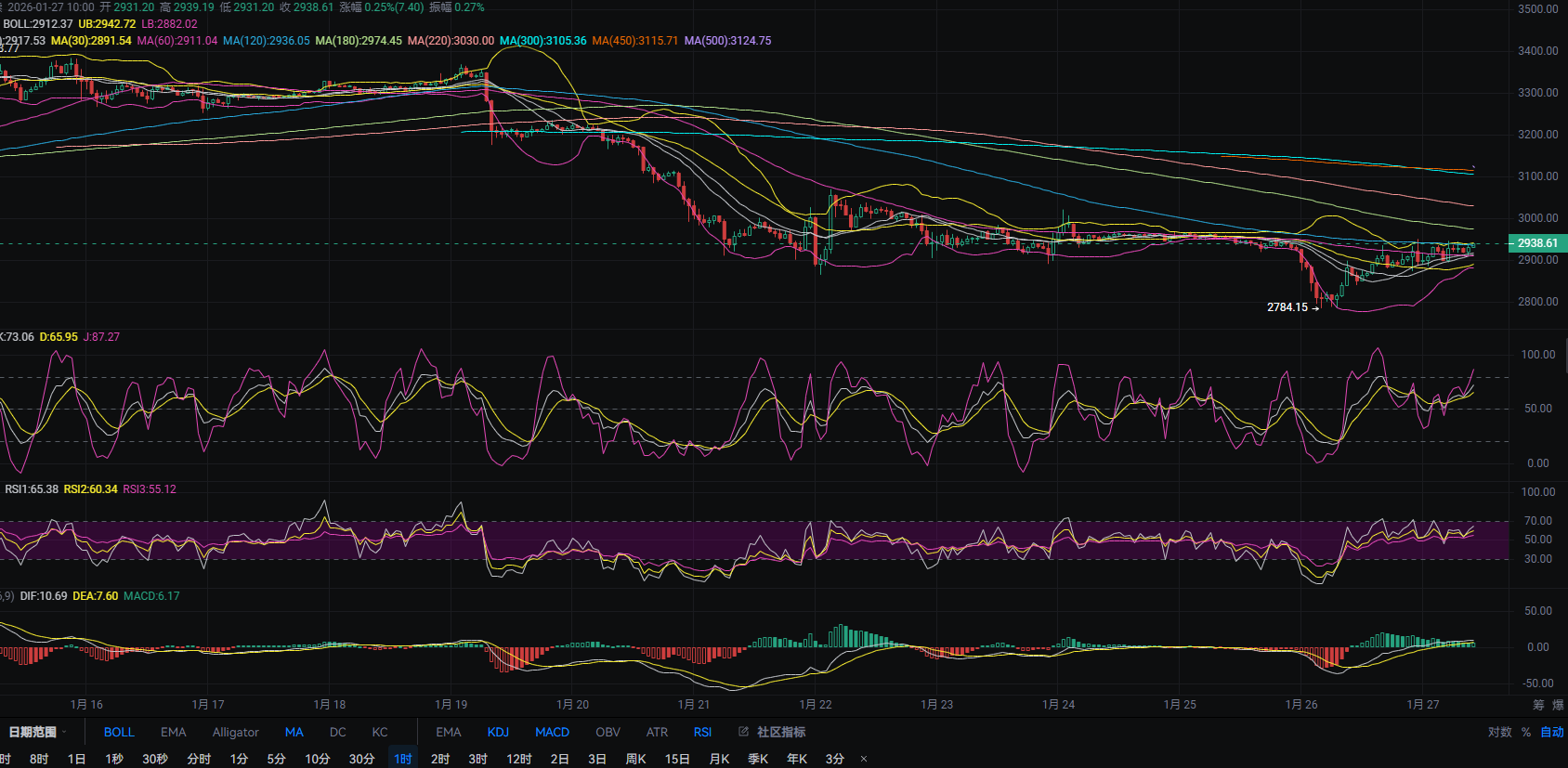Enable the OBV indicator

tap(608, 732)
